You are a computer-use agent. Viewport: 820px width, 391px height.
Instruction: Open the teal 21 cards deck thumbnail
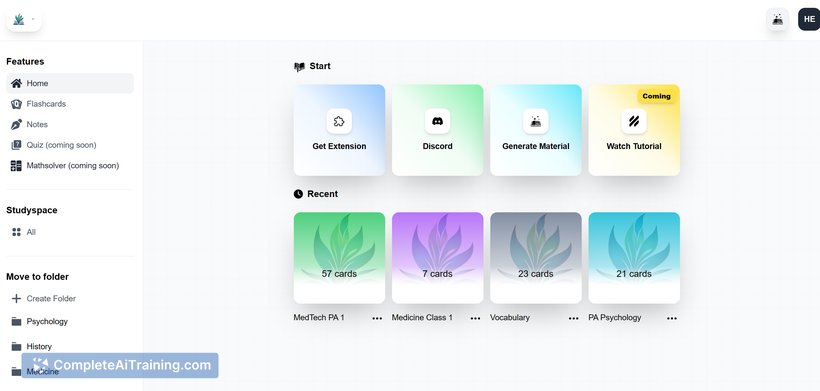pos(634,258)
